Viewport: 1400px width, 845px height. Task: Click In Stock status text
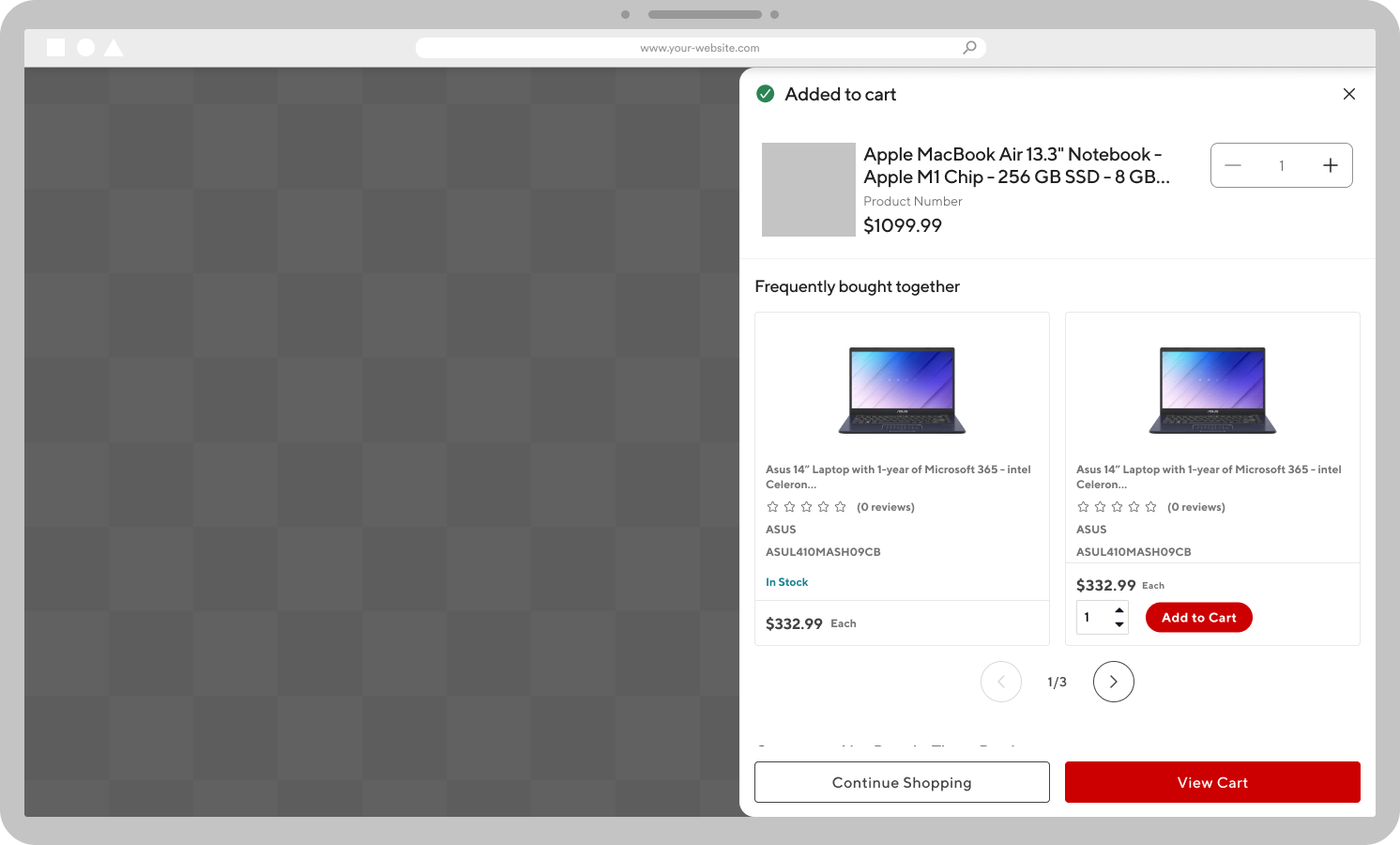coord(786,582)
